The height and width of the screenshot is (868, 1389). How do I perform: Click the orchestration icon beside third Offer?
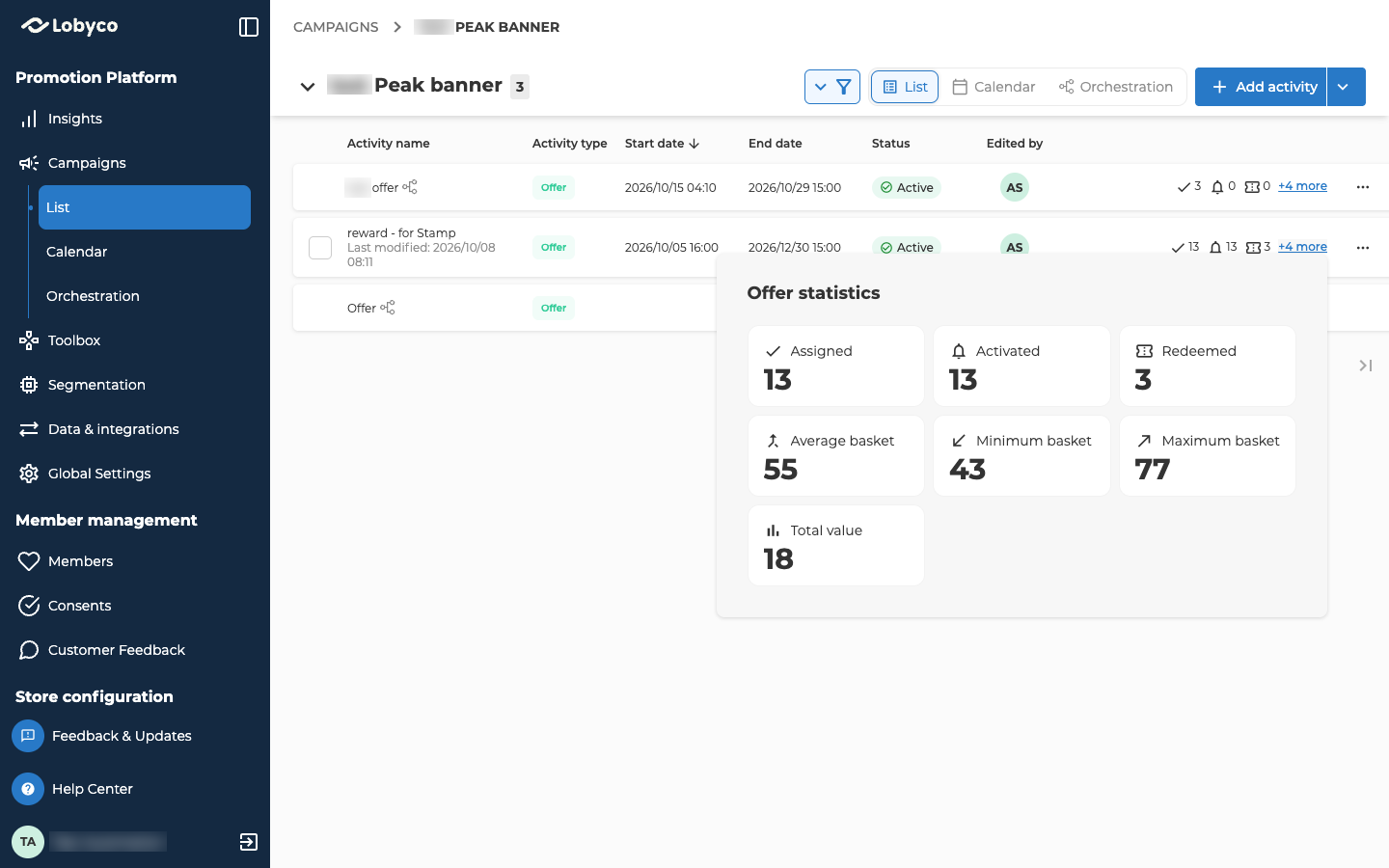pyautogui.click(x=388, y=308)
